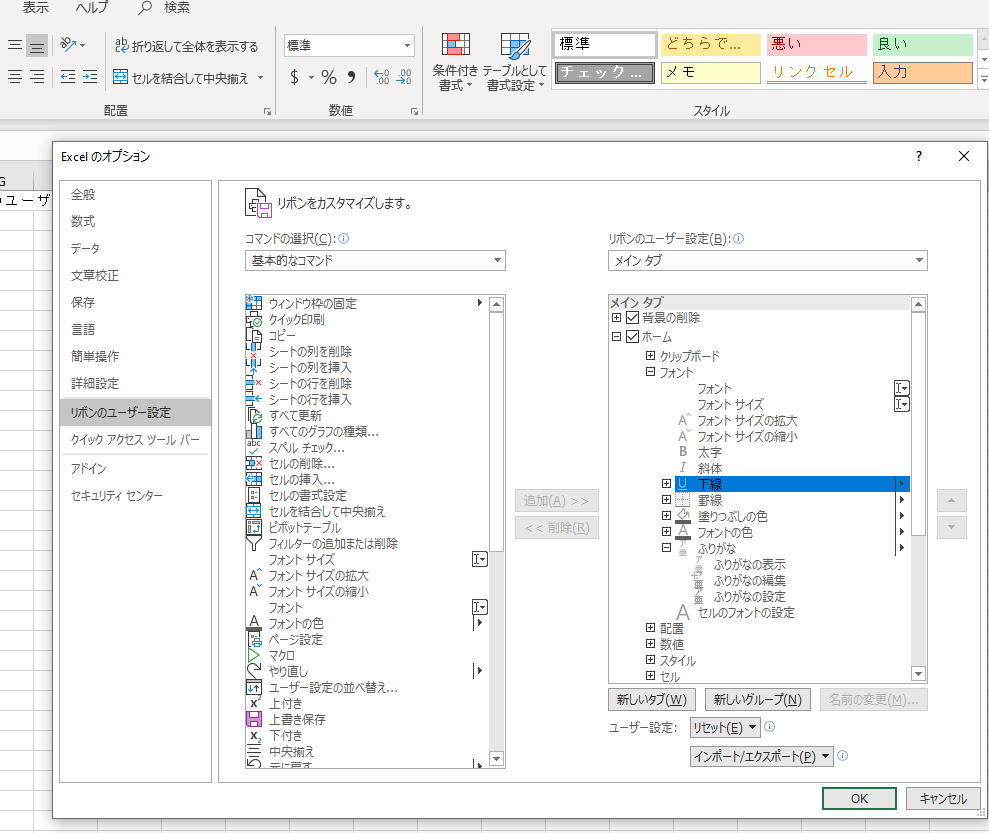Select the Macro command in list
The width and height of the screenshot is (989, 833).
[366, 656]
